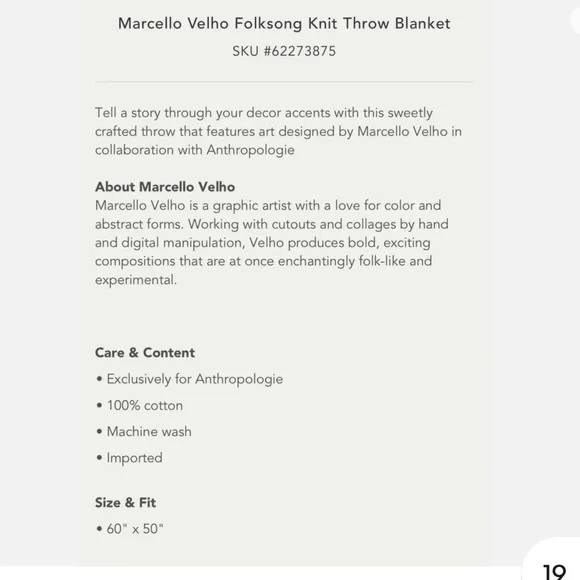Viewport: 580px width, 580px height.
Task: Click the word 'experimental.' ending the bio
Action: tap(136, 280)
